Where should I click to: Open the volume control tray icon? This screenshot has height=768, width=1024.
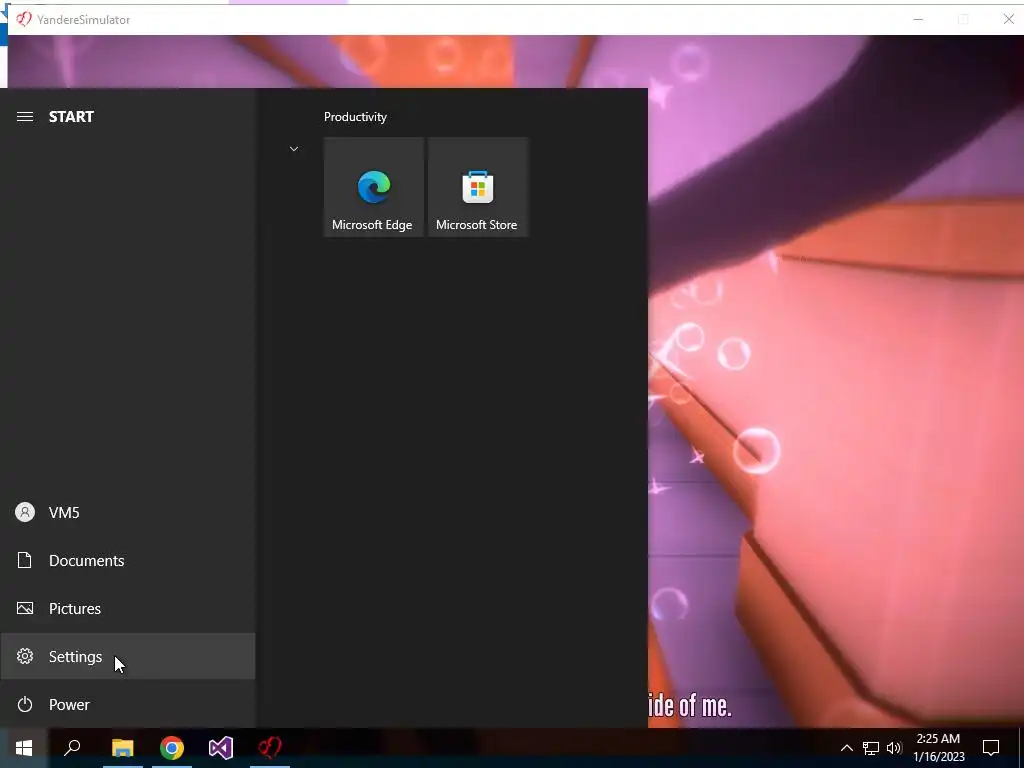(894, 748)
